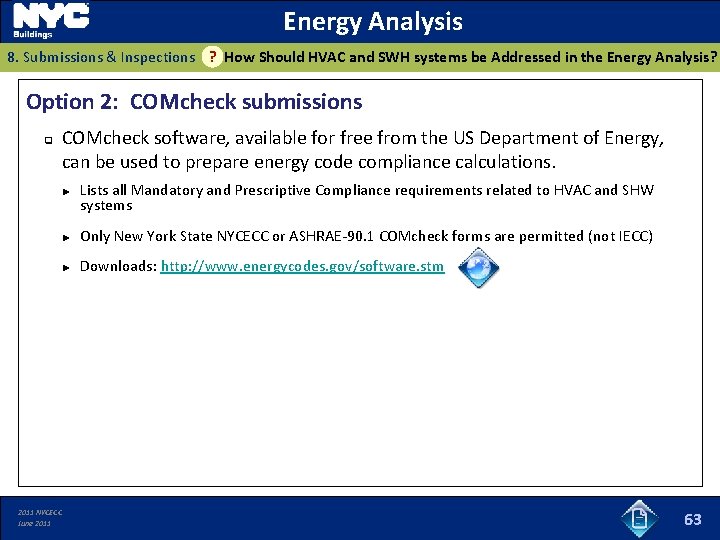Viewport: 720px width, 540px height.
Task: Click 'Option 2: COMcheck submissions' heading
Action: coord(194,101)
